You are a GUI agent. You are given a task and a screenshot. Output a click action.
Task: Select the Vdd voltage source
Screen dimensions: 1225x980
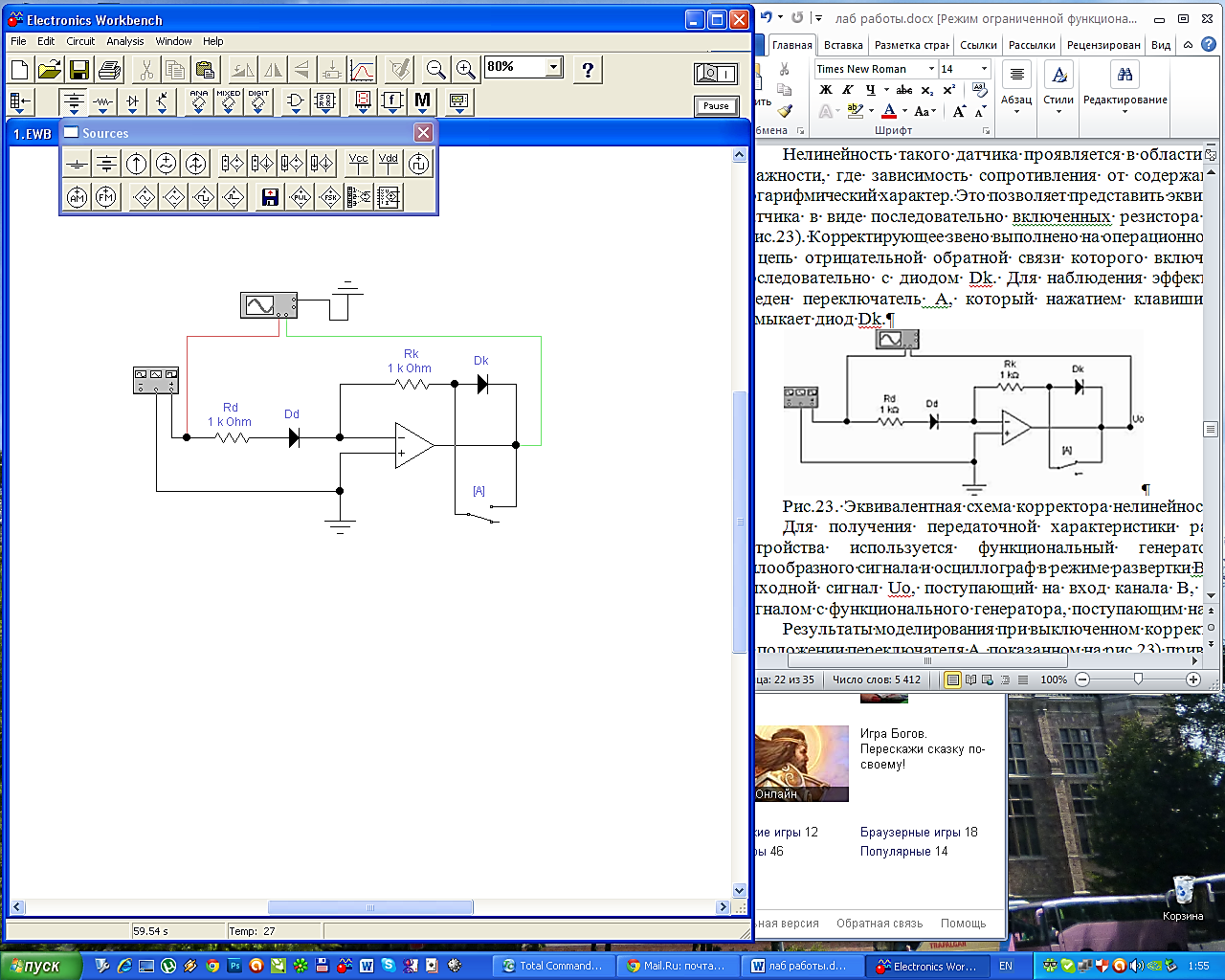pos(388,164)
